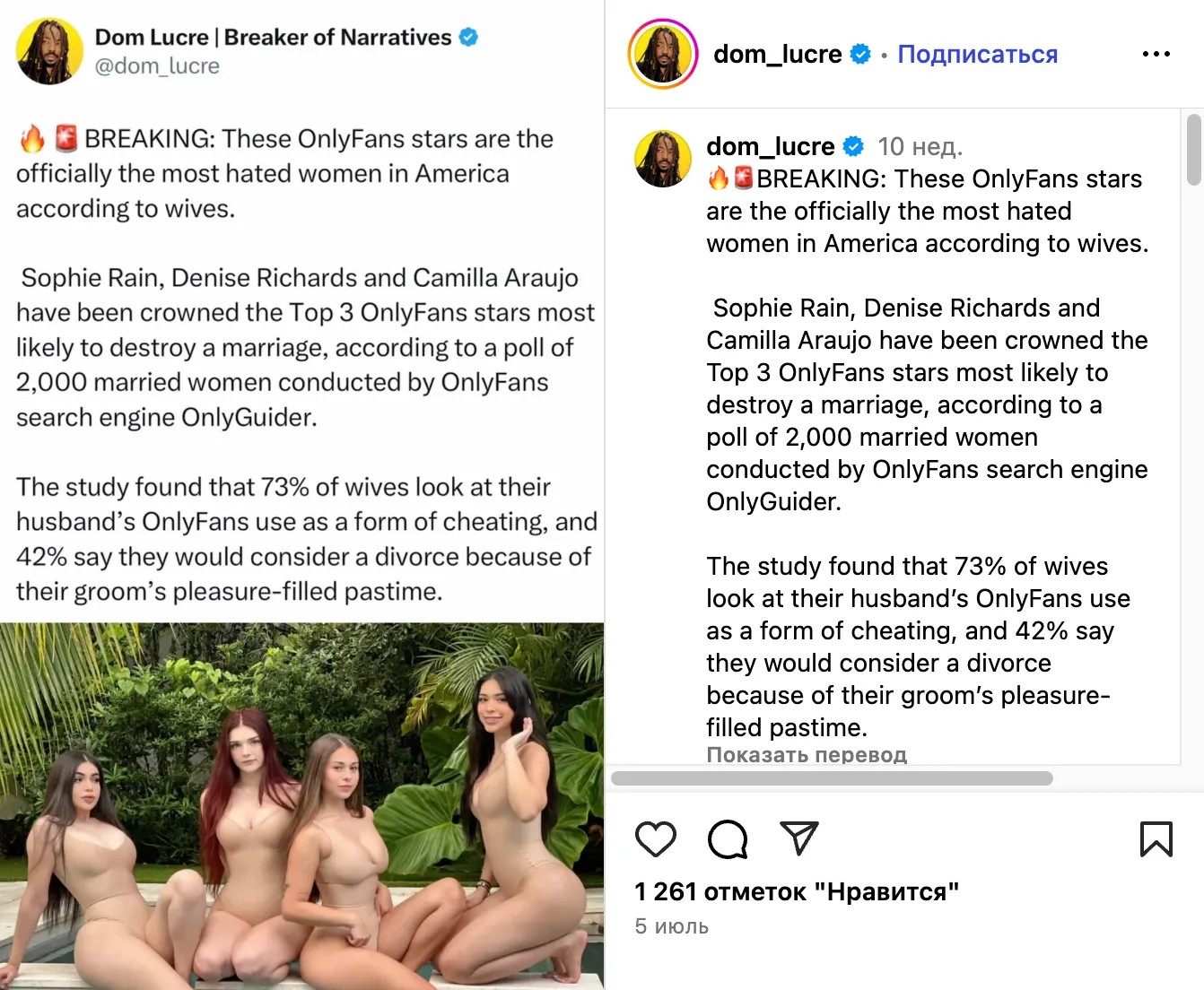Click the Подписаться follow link
The image size is (1204, 990).
[977, 55]
